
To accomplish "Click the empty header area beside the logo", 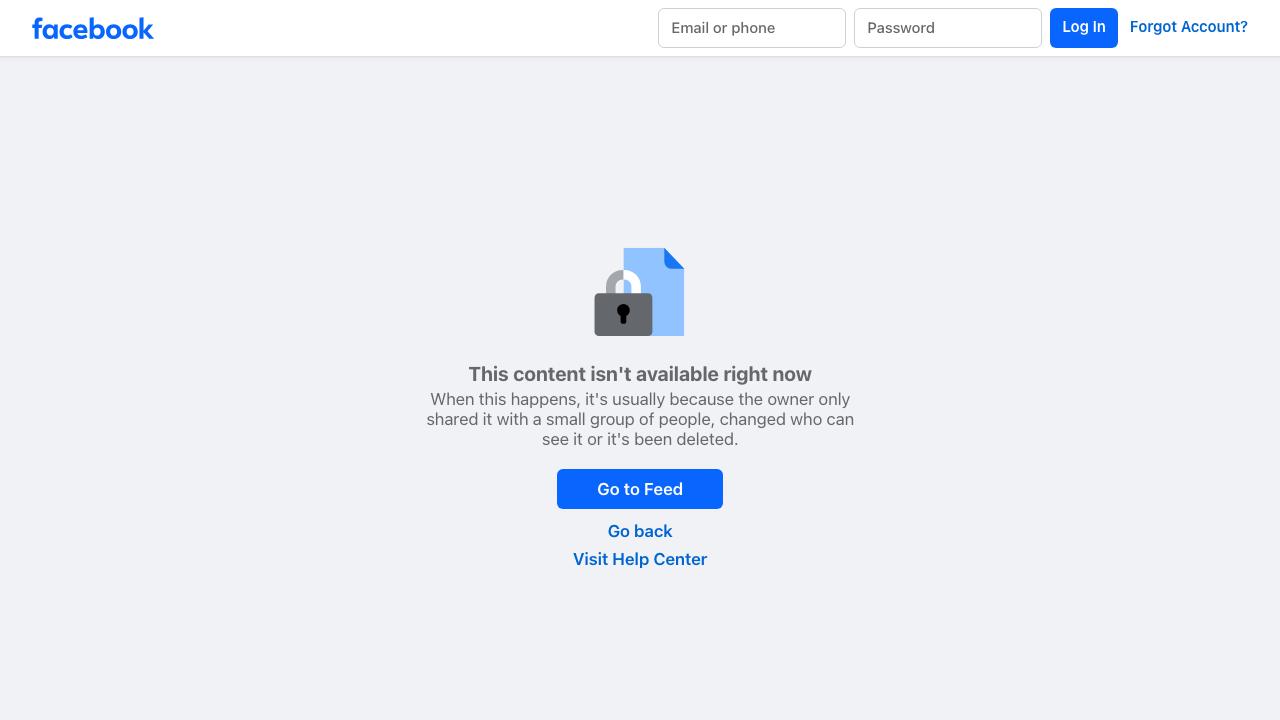I will coord(400,28).
